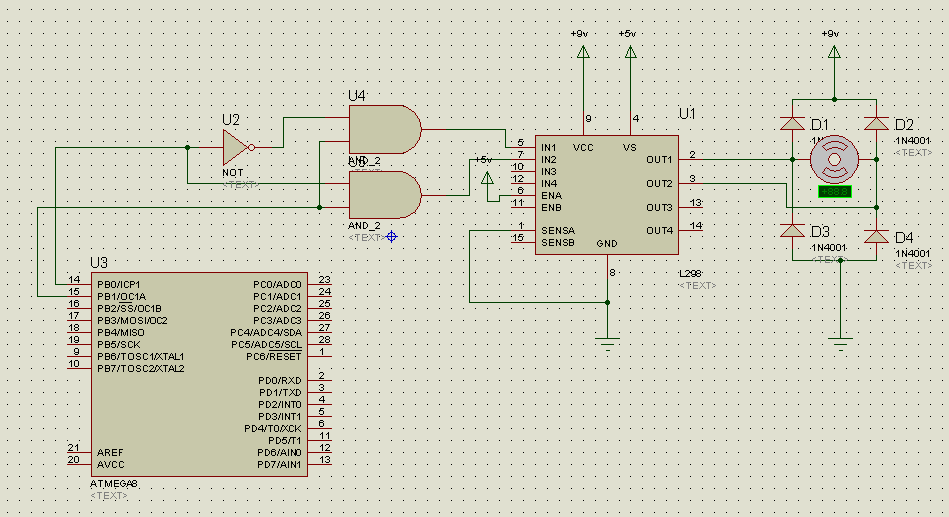Click the U1 reference label

click(687, 114)
